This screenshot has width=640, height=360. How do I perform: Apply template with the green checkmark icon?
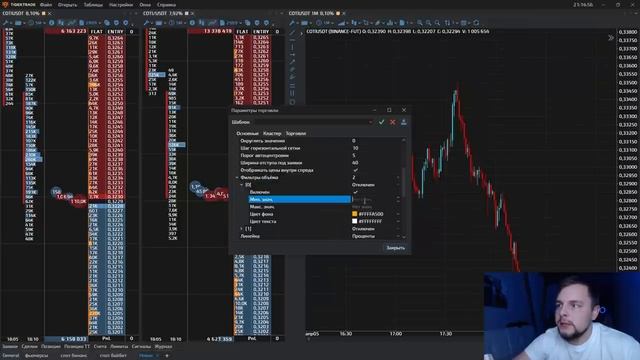pos(381,122)
